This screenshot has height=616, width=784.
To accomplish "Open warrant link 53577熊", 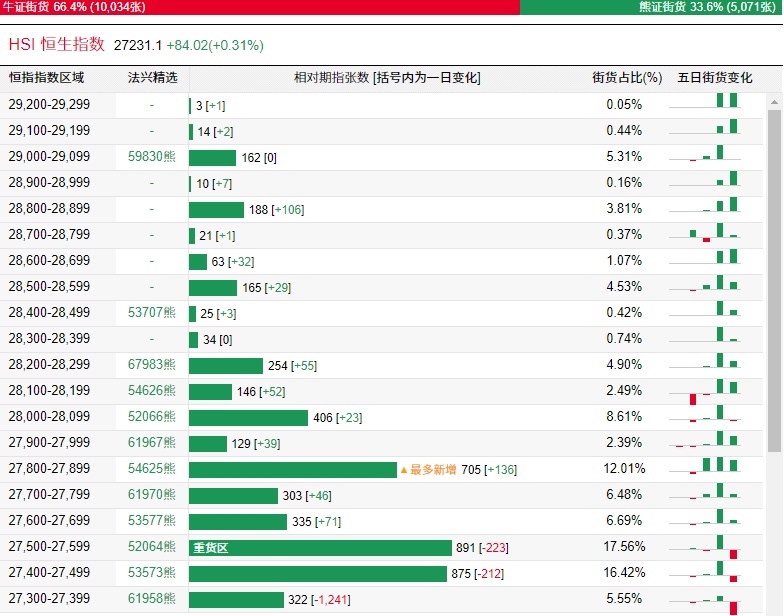I will pyautogui.click(x=152, y=520).
